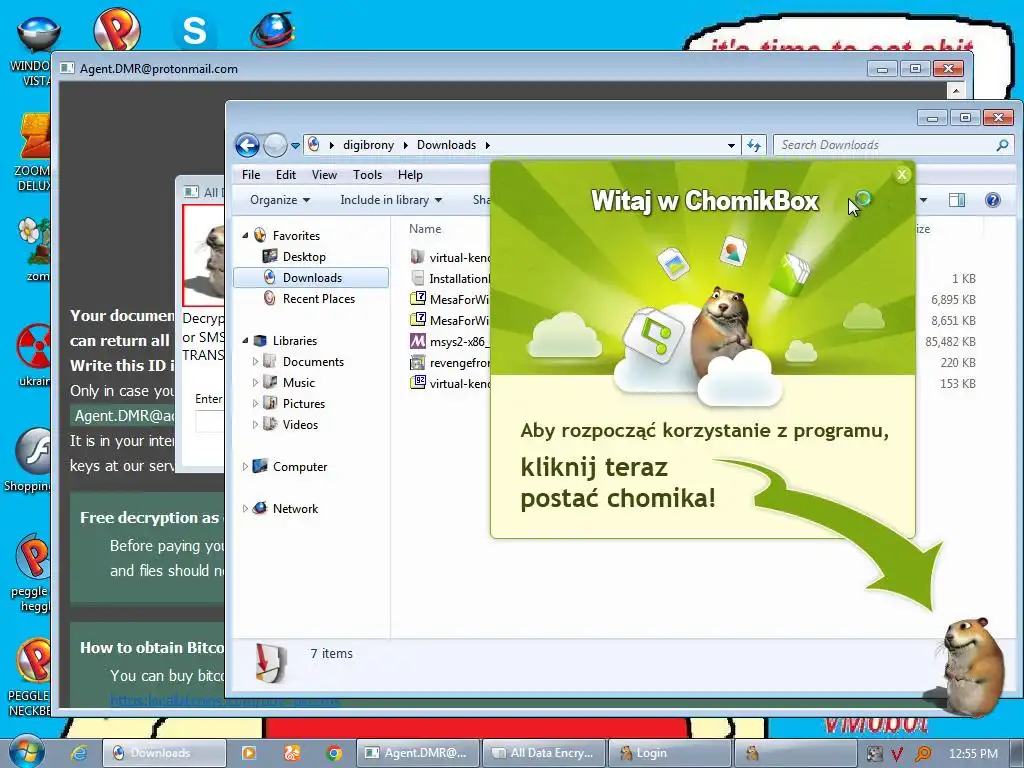The image size is (1024, 768).
Task: Open the View menu
Action: pos(324,175)
